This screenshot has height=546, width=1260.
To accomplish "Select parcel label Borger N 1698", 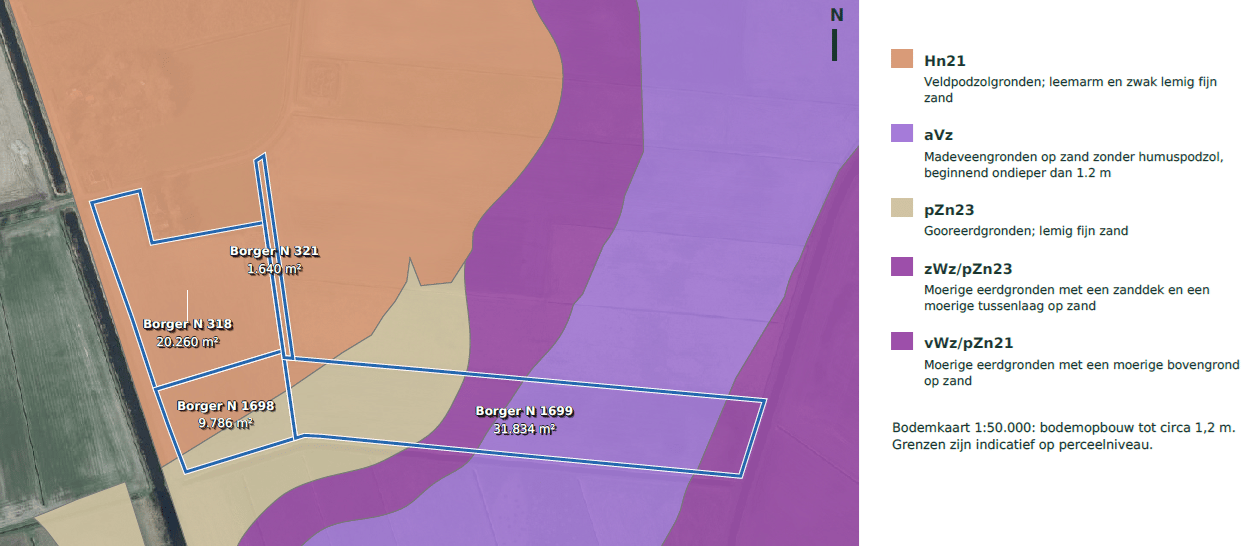I will pyautogui.click(x=226, y=406).
